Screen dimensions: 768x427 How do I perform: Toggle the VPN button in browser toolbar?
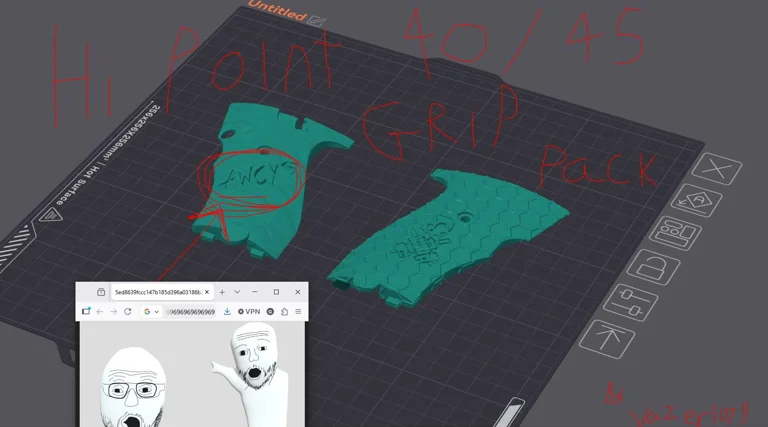(249, 311)
